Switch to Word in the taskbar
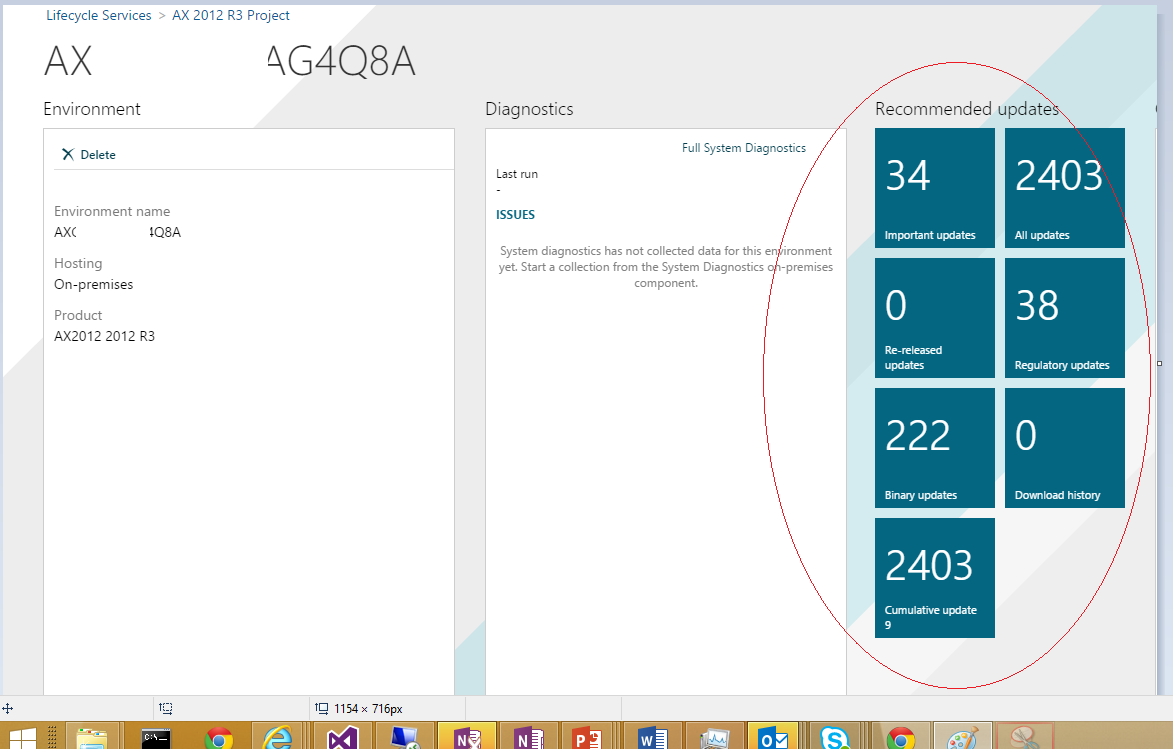 coord(652,738)
